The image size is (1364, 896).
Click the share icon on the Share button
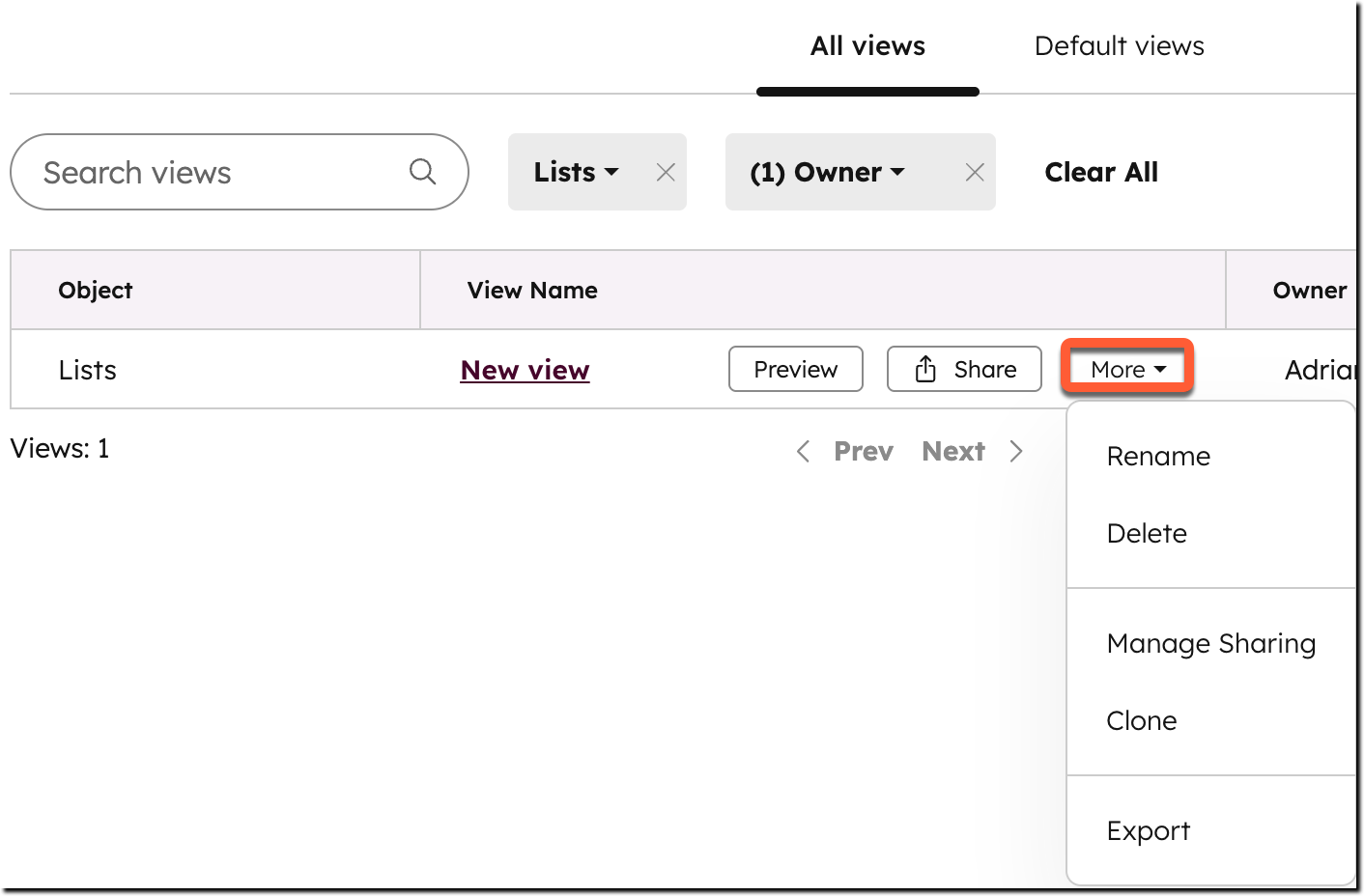click(926, 369)
